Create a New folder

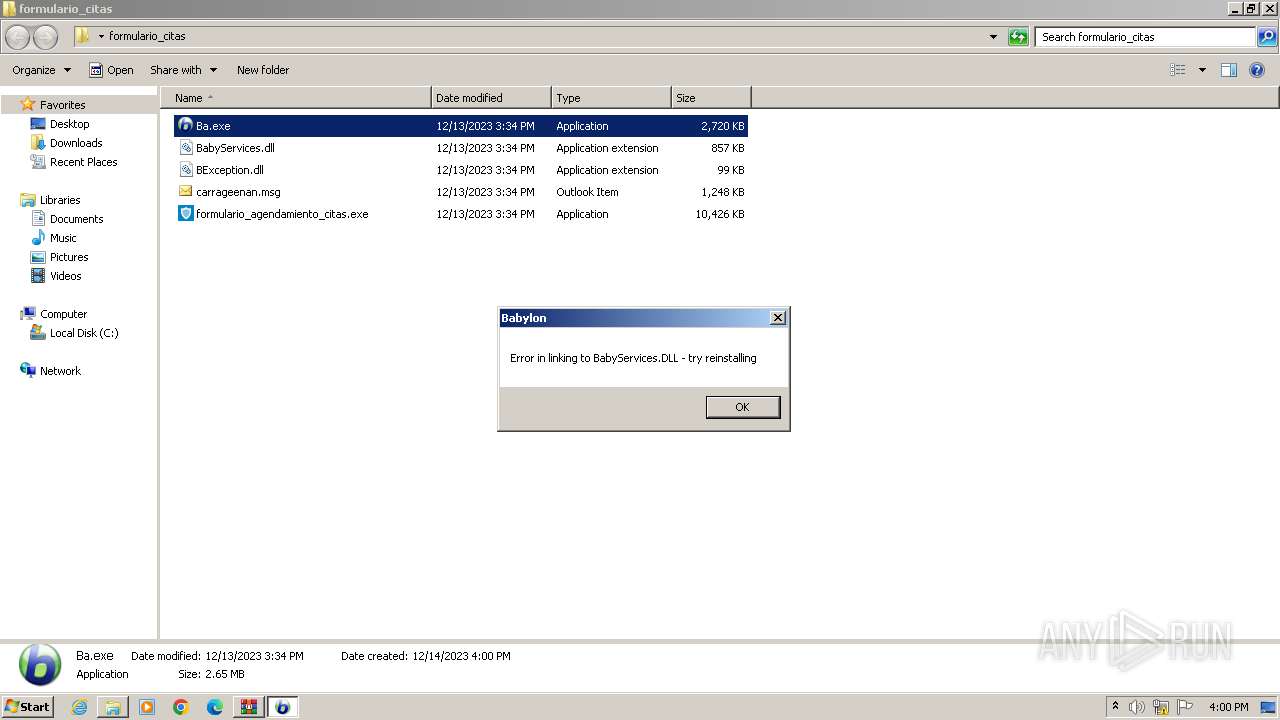(x=263, y=70)
